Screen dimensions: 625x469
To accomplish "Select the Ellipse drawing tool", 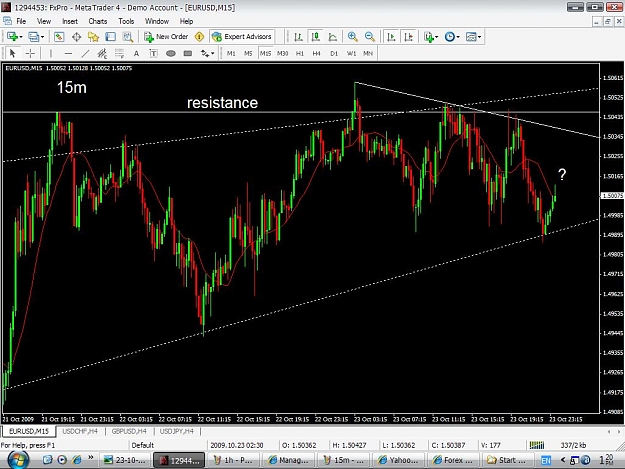I will (x=171, y=53).
